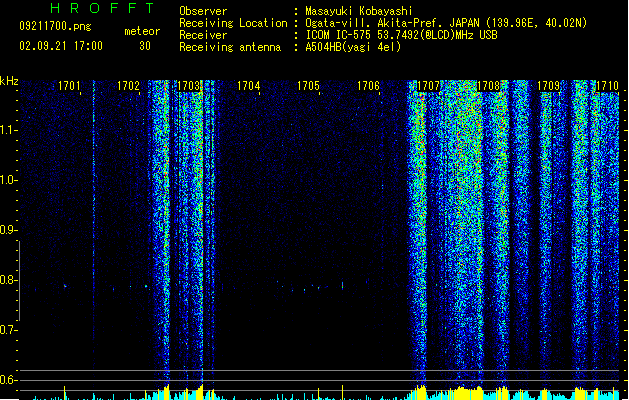The image size is (629, 400).
Task: Click the meteor count label
Action: click(x=142, y=31)
